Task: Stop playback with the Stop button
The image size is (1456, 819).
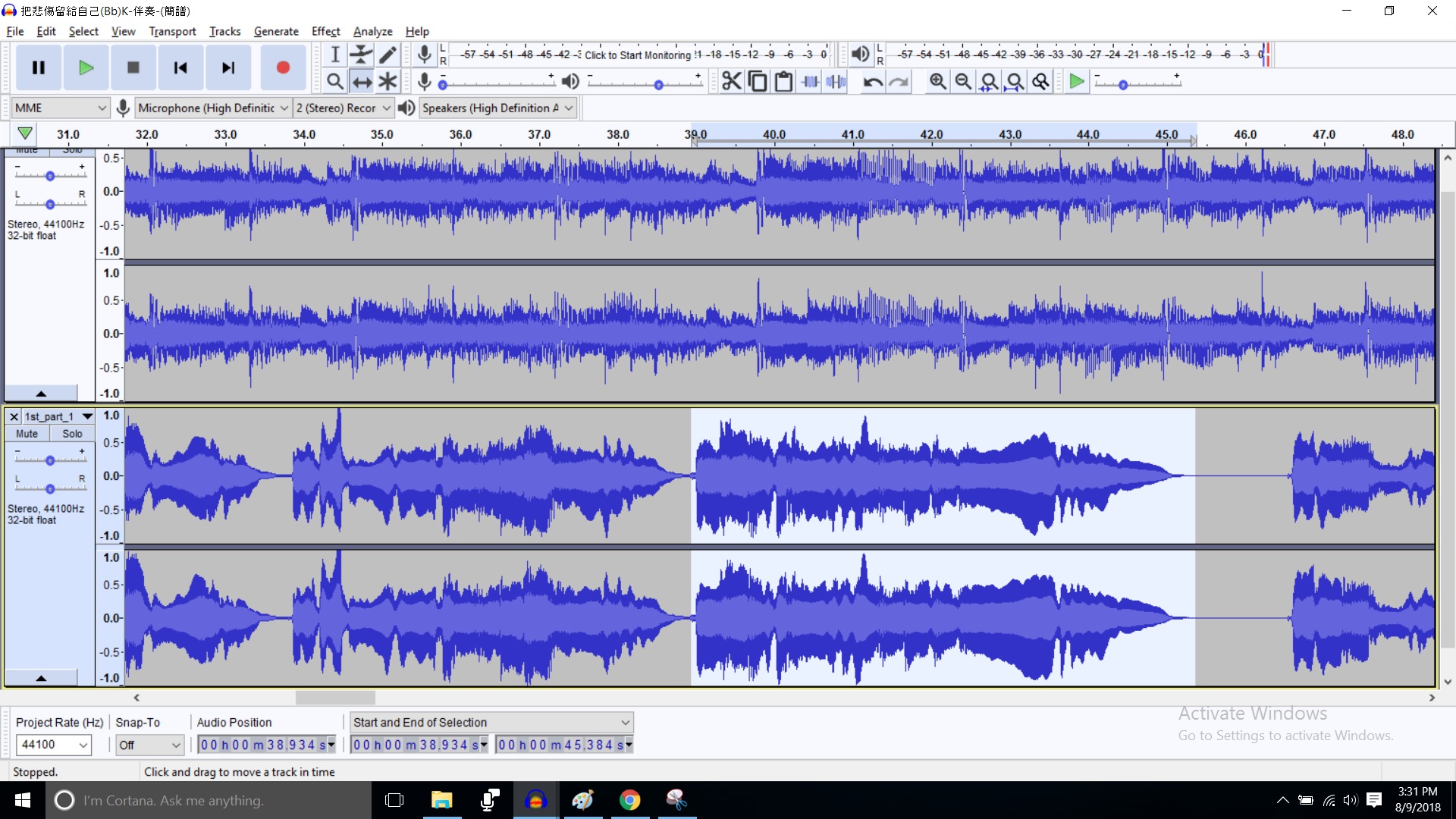Action: tap(133, 67)
